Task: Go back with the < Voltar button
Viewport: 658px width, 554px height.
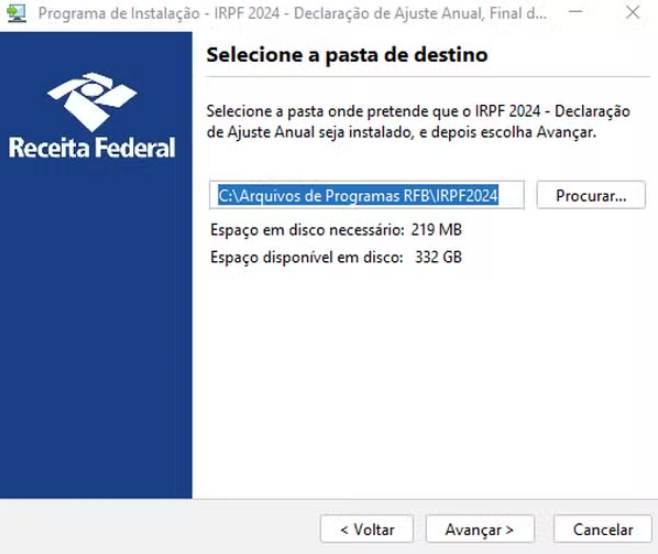Action: point(367,529)
